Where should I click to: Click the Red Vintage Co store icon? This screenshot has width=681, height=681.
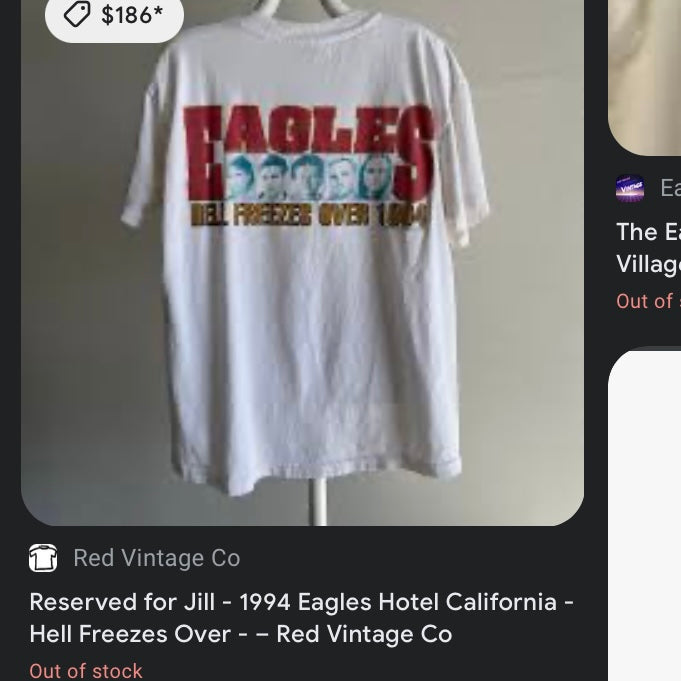pyautogui.click(x=43, y=558)
